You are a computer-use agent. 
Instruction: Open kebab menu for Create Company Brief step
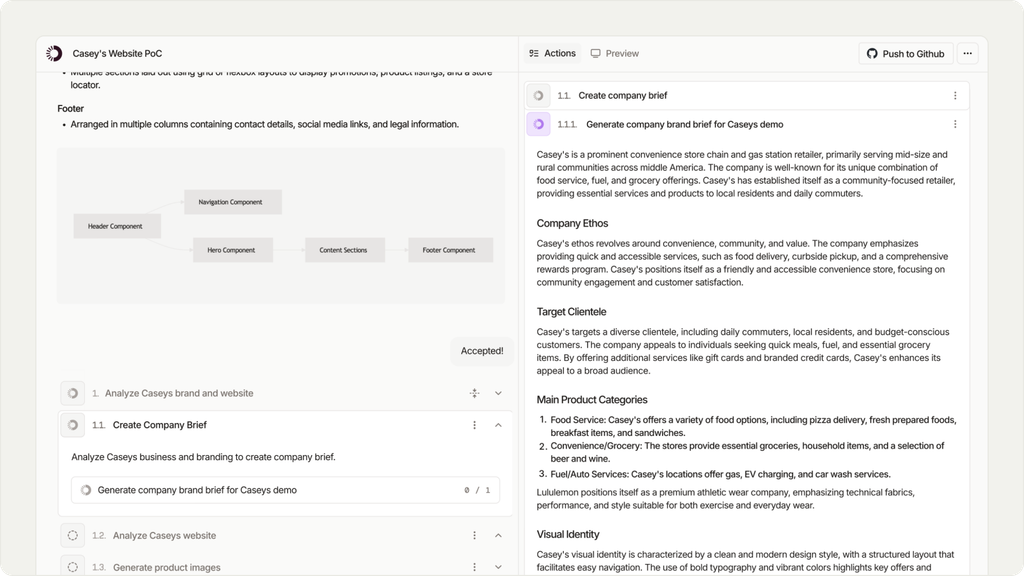click(475, 425)
